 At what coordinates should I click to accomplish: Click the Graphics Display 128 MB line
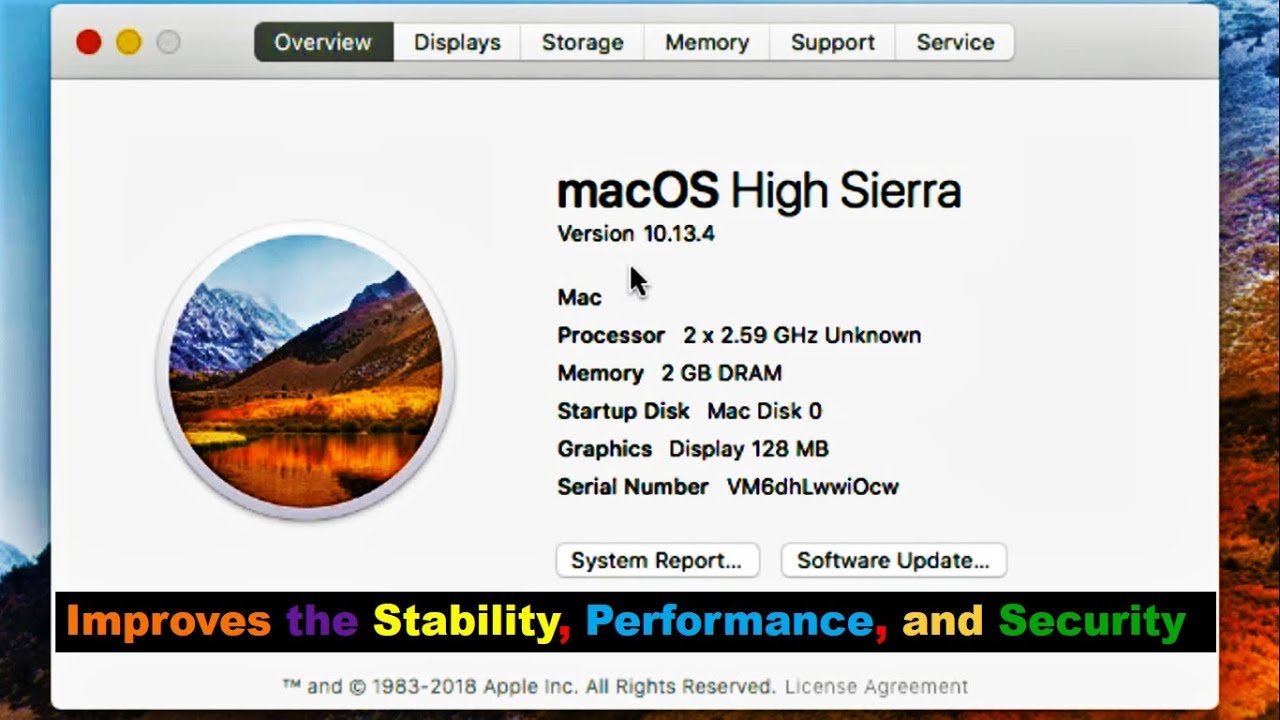pyautogui.click(x=692, y=449)
